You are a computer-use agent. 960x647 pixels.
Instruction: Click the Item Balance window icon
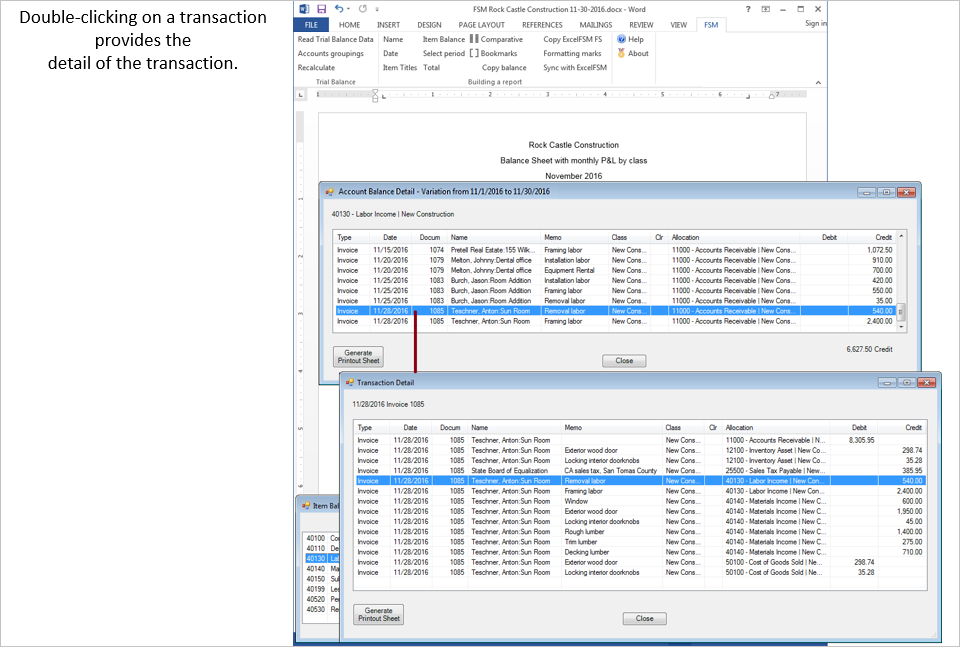[x=306, y=506]
